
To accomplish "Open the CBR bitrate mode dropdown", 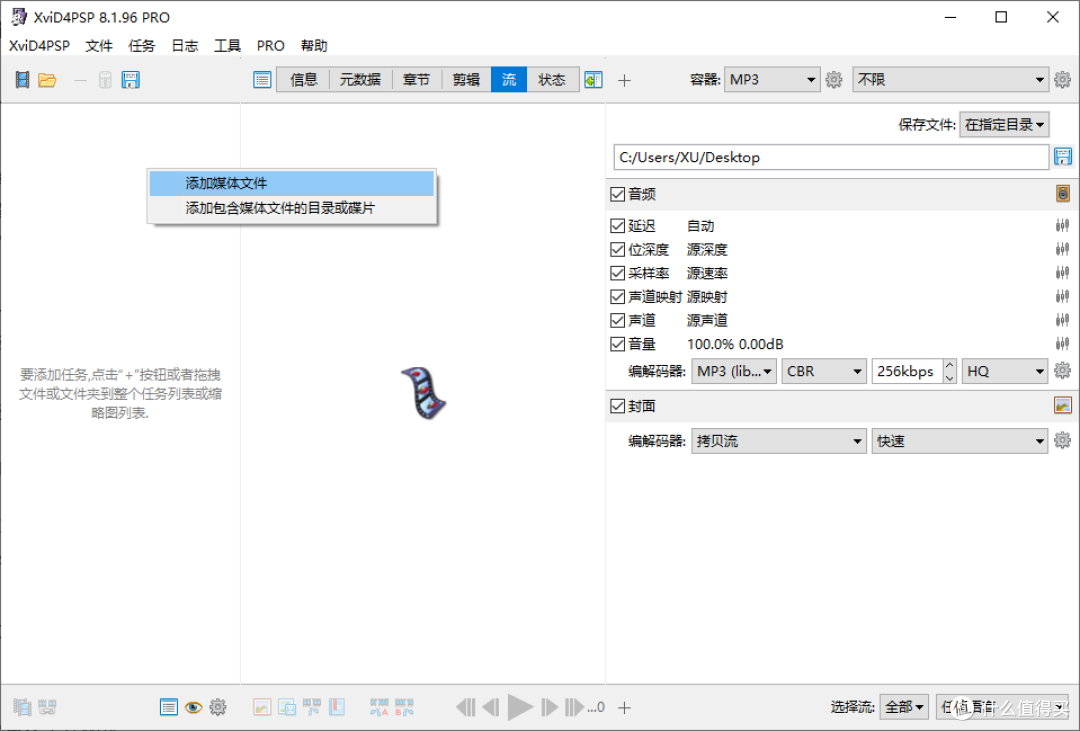I will pyautogui.click(x=824, y=371).
